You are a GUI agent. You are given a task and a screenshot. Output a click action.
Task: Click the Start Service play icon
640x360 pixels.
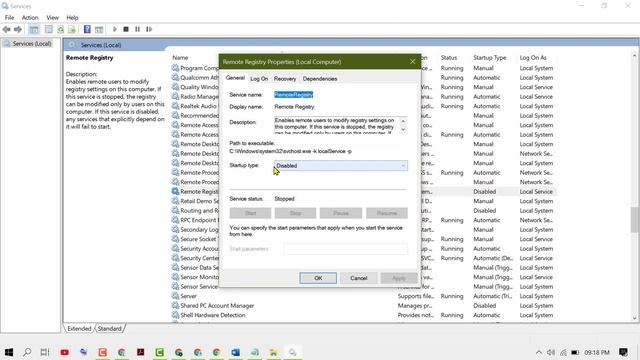[115, 29]
